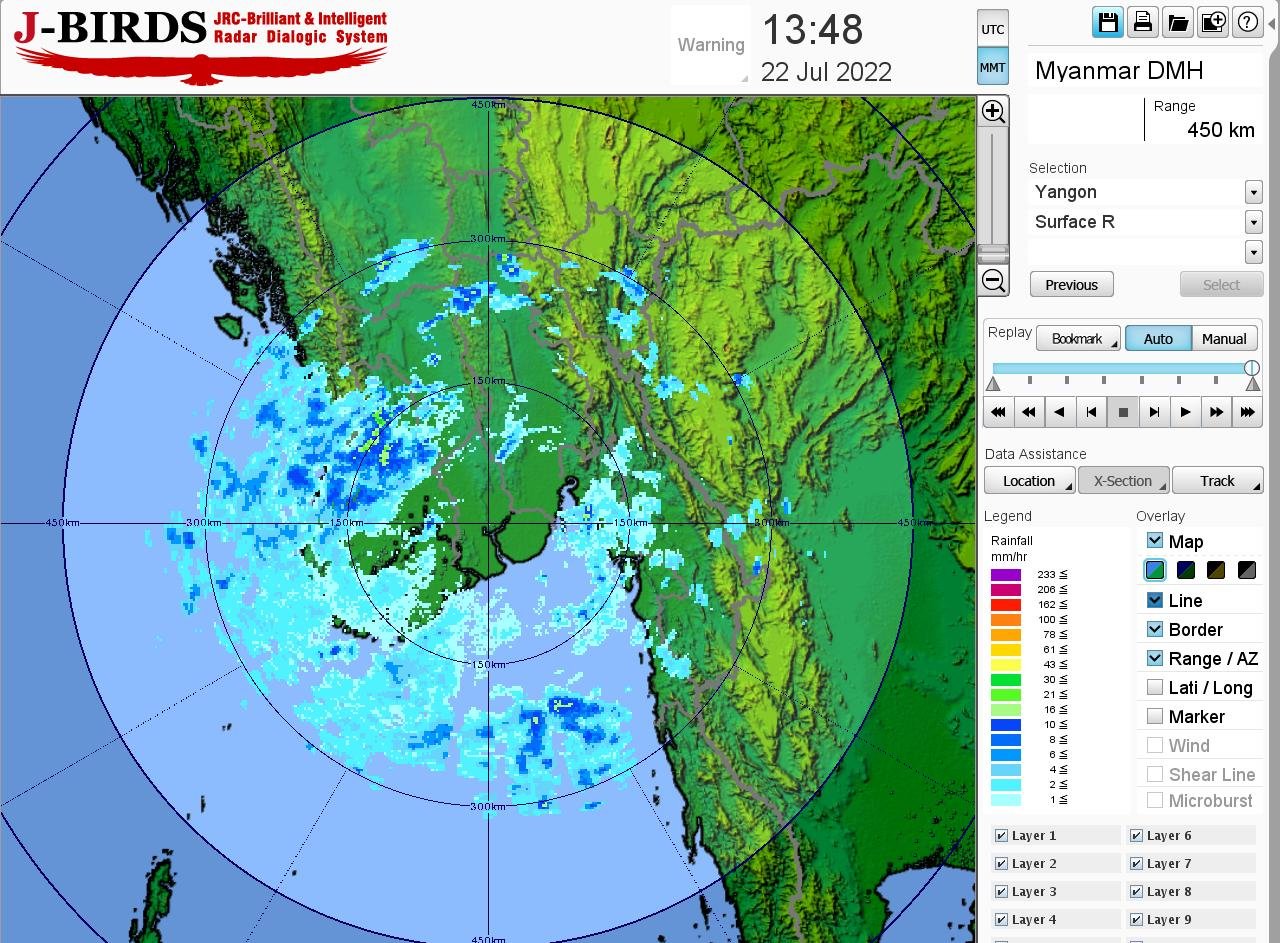The width and height of the screenshot is (1284, 943).
Task: Switch time display to UTC
Action: pos(992,29)
